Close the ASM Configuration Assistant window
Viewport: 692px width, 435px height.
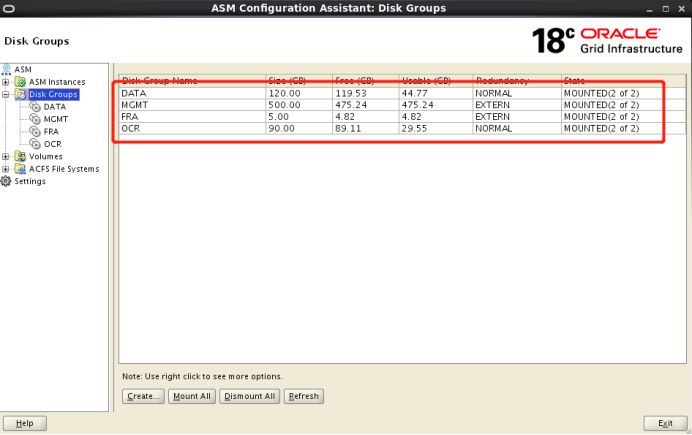pos(681,9)
